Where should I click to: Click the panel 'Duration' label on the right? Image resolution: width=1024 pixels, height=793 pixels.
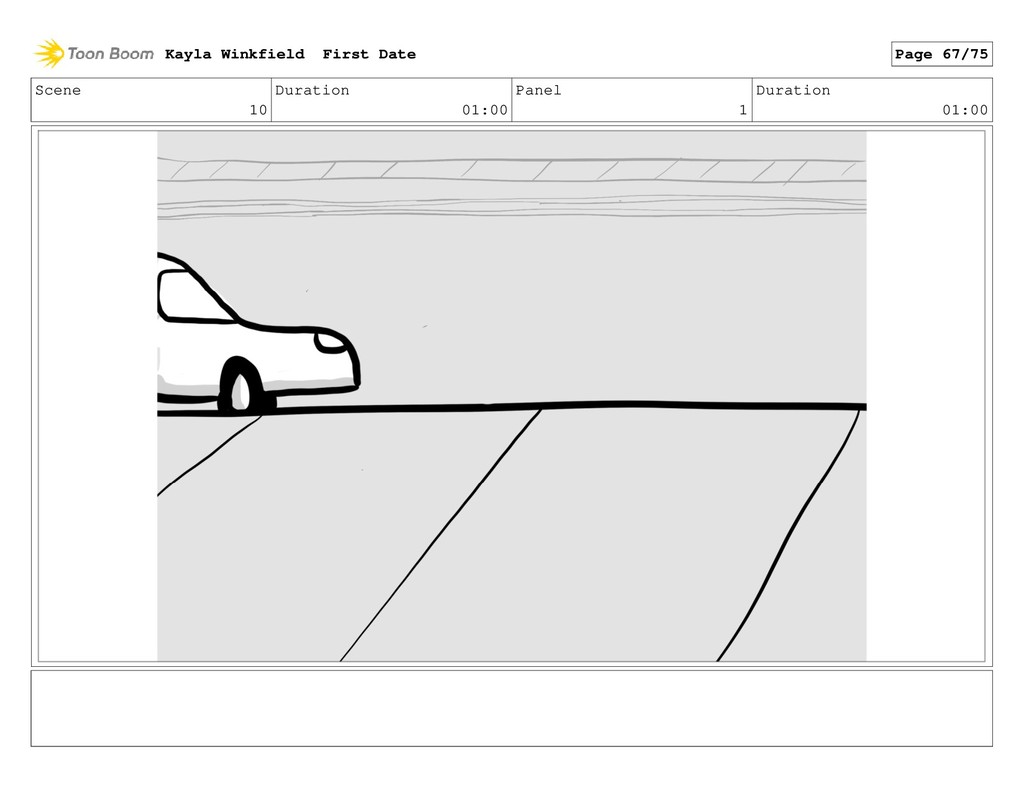[x=793, y=90]
